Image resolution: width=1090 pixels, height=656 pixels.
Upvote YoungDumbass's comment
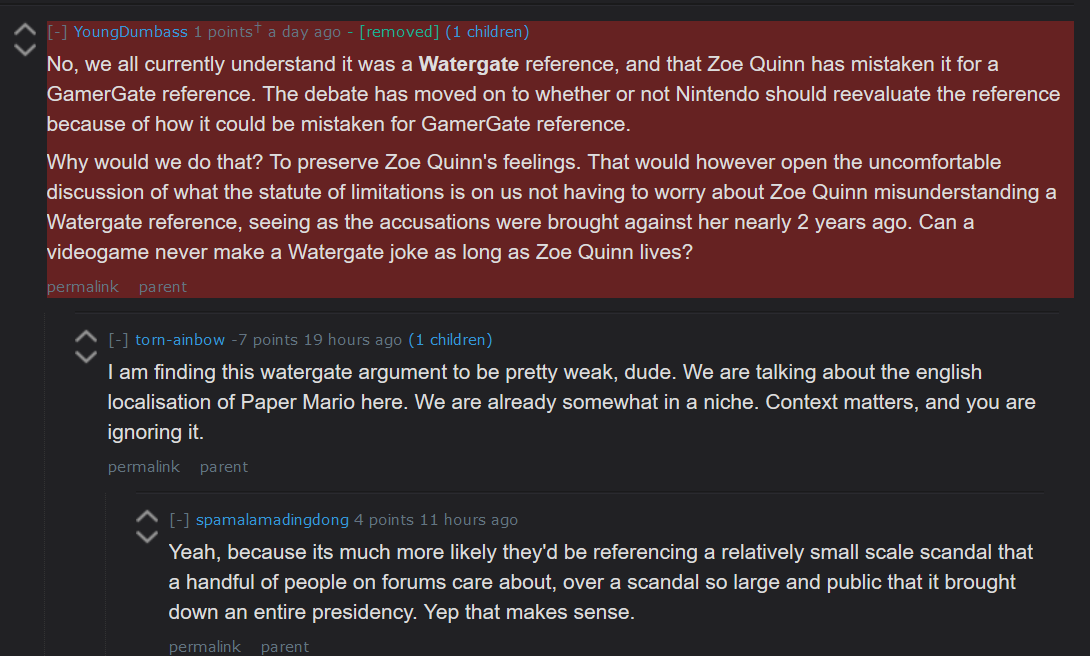tap(25, 30)
